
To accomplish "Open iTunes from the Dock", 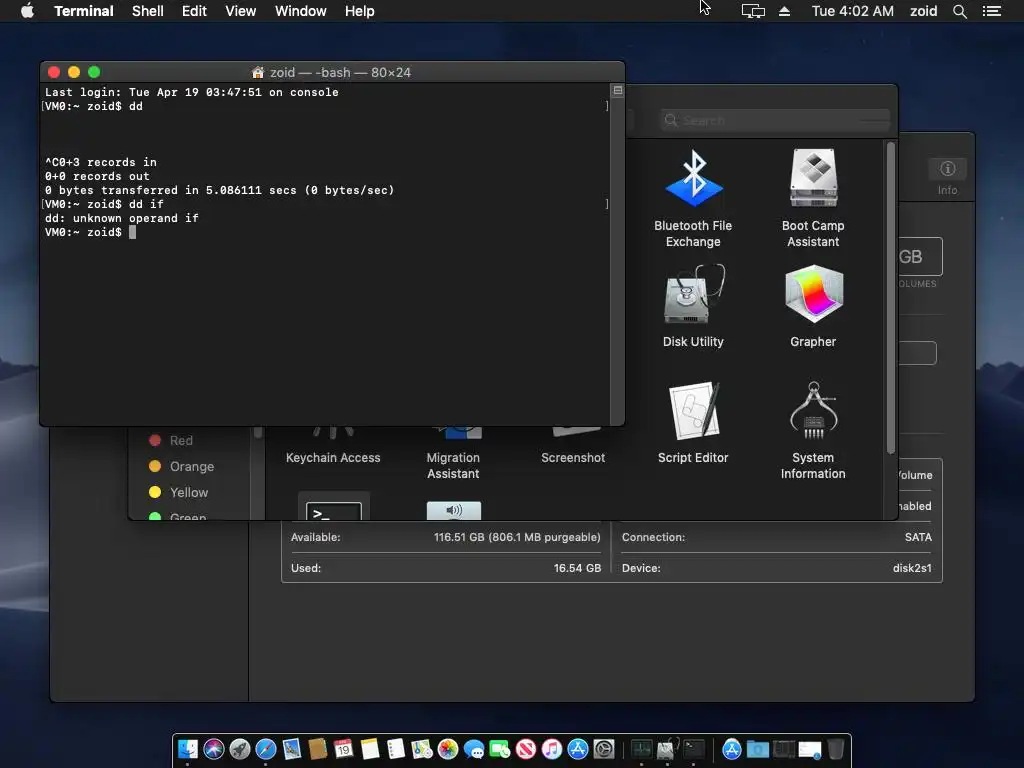I will [552, 749].
